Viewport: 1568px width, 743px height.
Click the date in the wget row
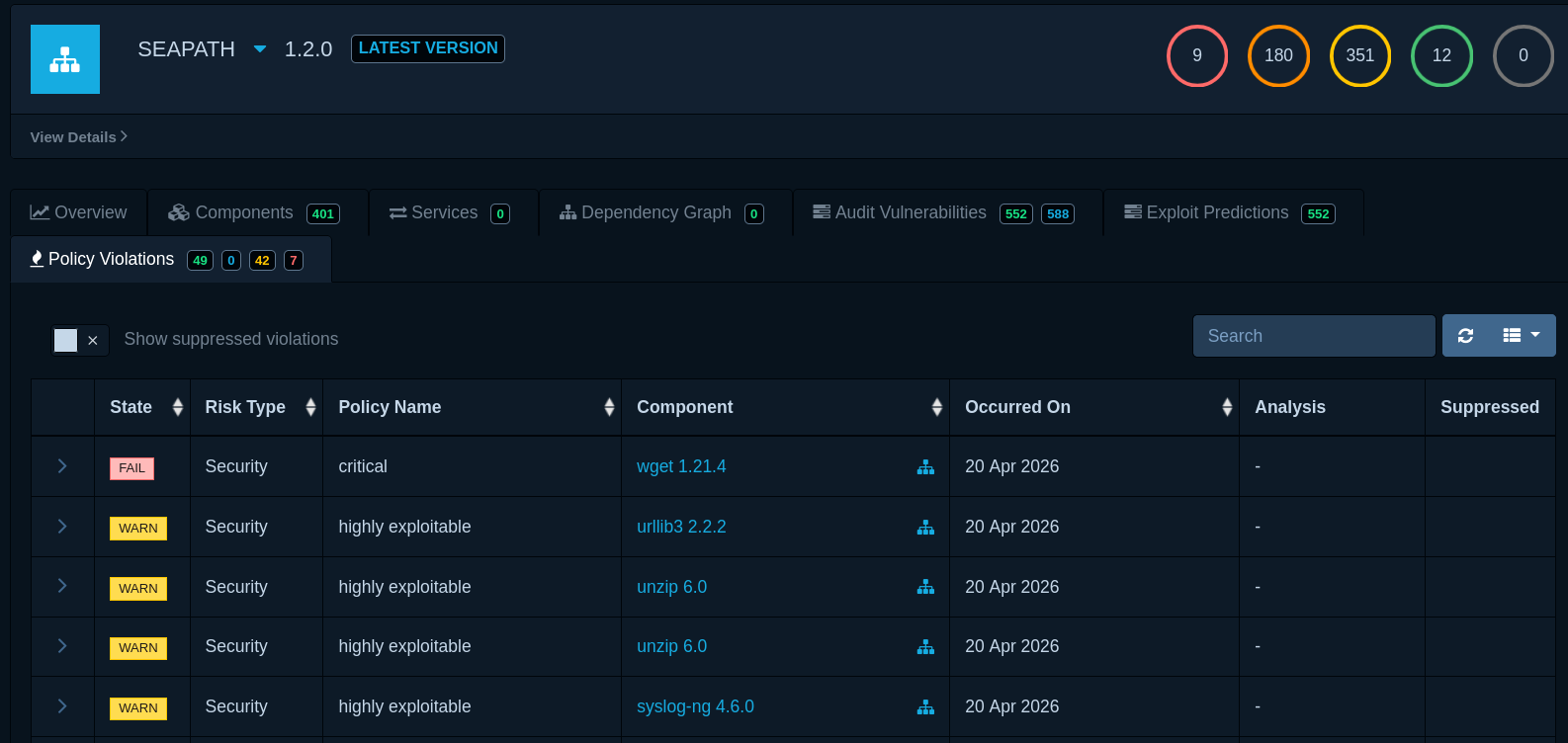[x=1011, y=466]
